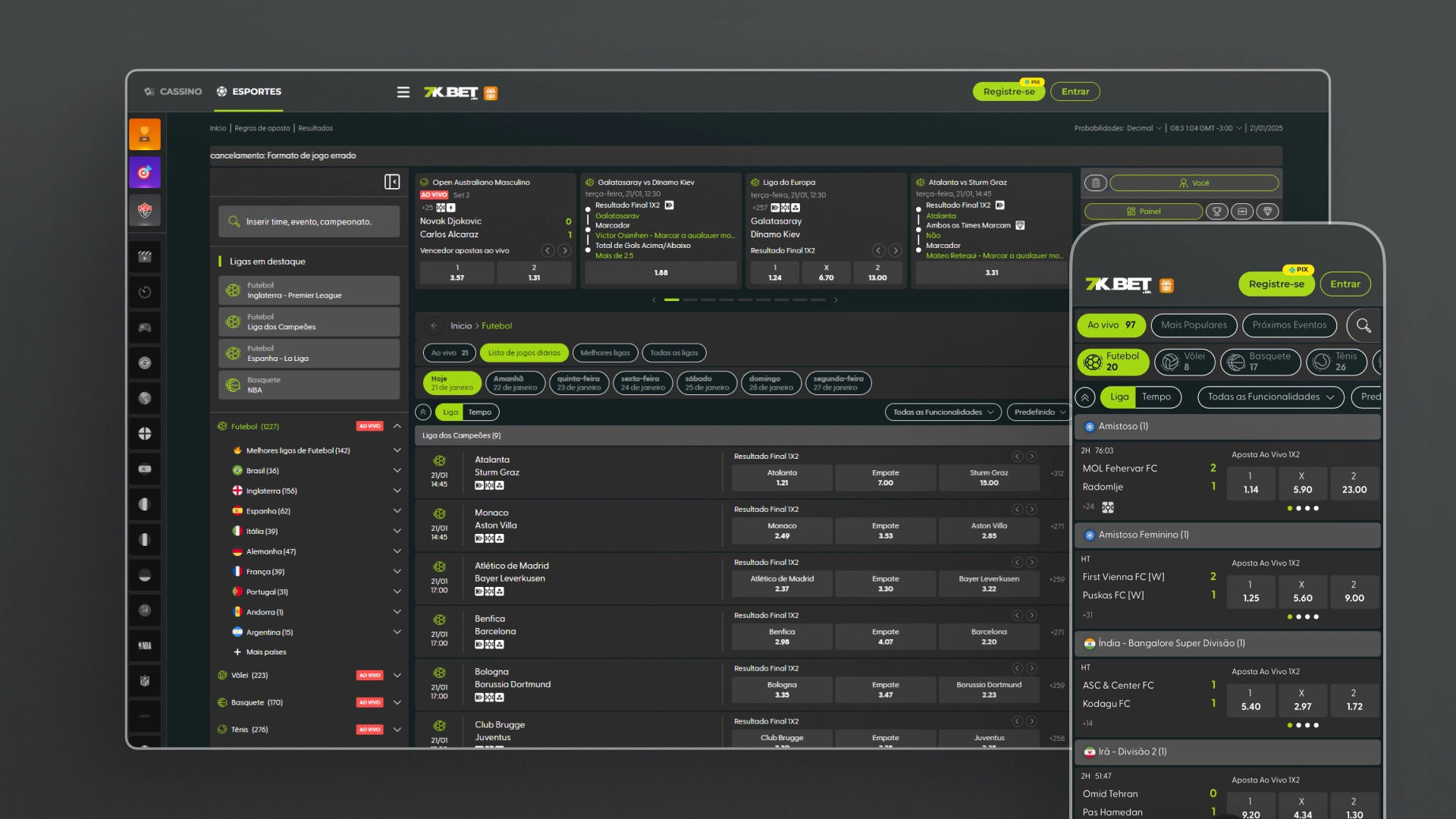Click the diamond icon next to Painel
The width and height of the screenshot is (1456, 819).
(x=1268, y=212)
